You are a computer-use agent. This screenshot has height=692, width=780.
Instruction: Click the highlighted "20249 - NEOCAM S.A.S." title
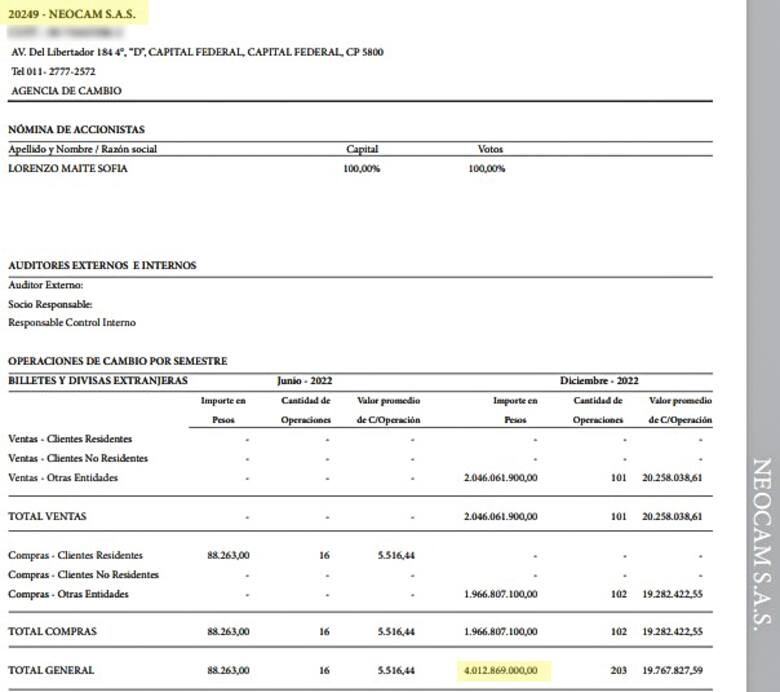[75, 13]
